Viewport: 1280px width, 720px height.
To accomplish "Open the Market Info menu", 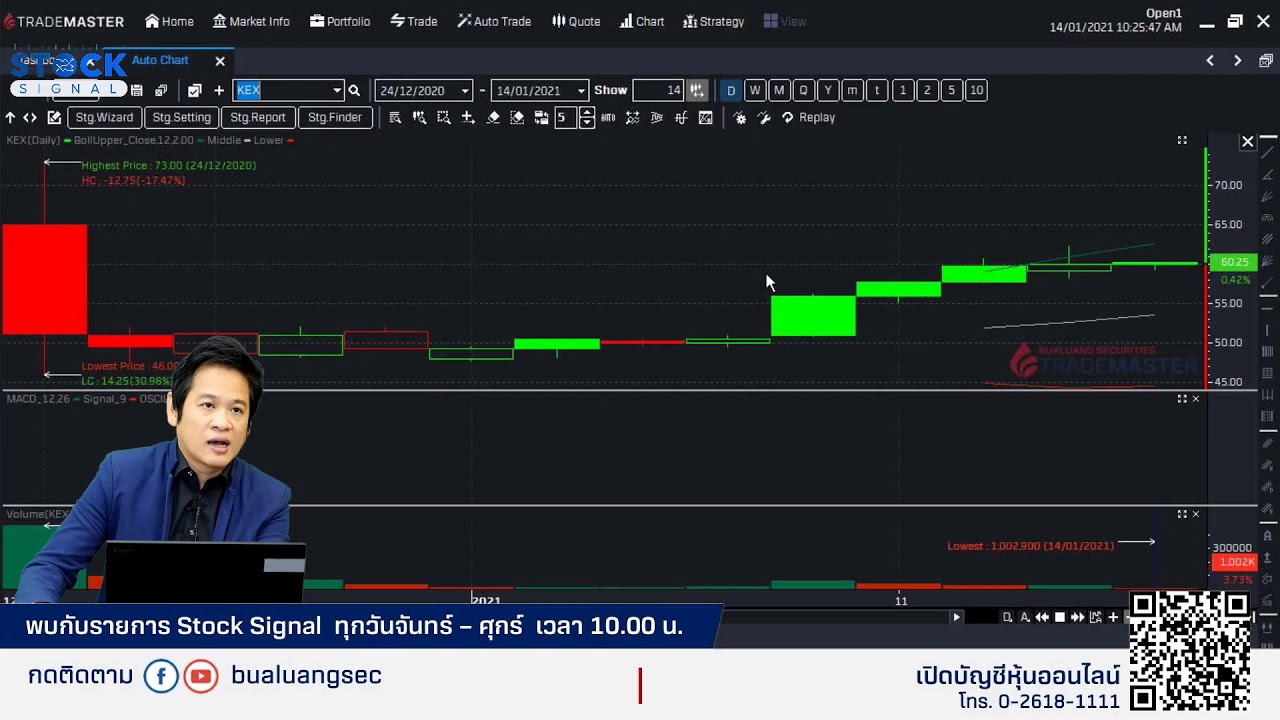I will click(x=250, y=21).
